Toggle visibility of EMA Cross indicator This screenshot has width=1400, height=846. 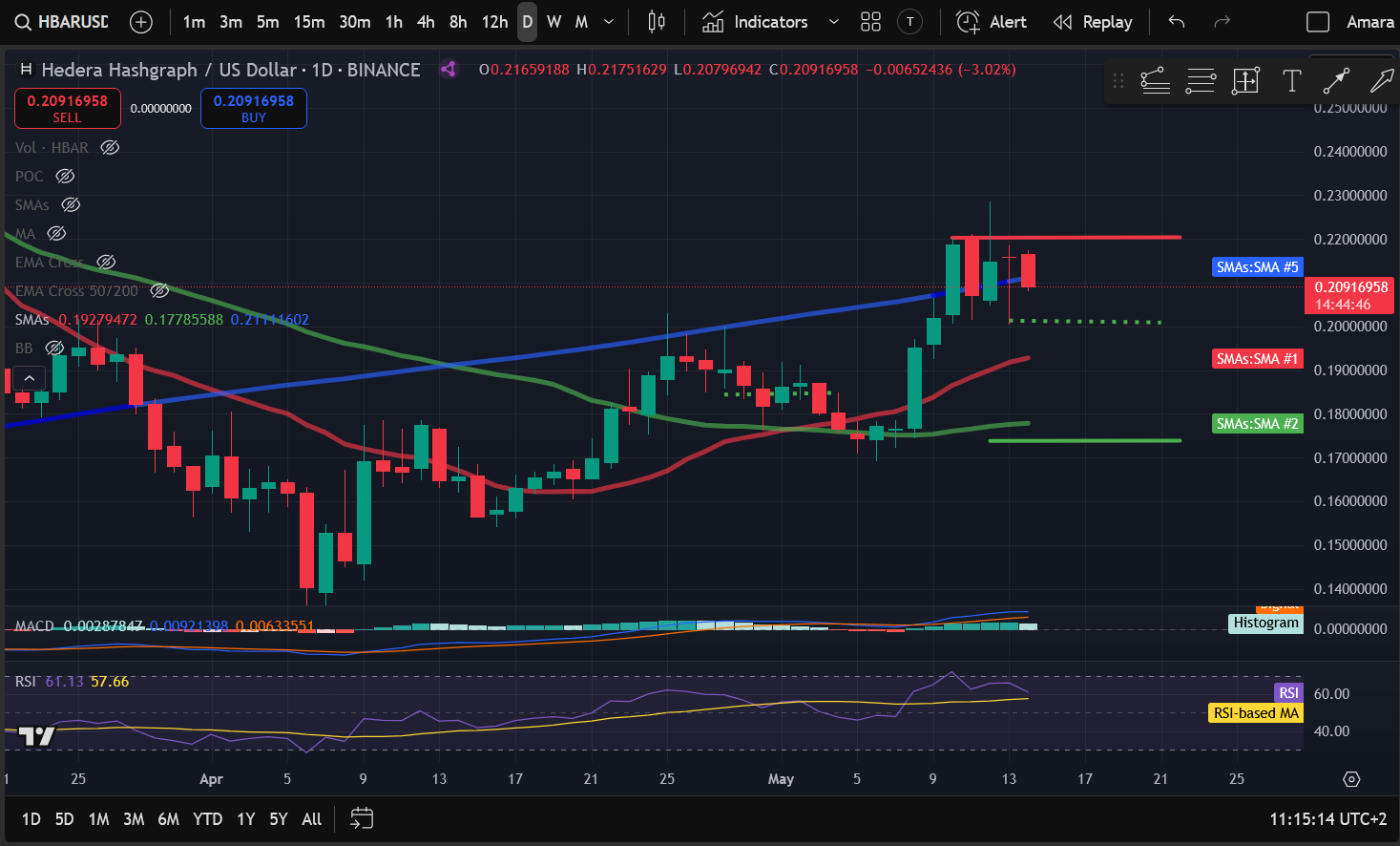(x=106, y=262)
